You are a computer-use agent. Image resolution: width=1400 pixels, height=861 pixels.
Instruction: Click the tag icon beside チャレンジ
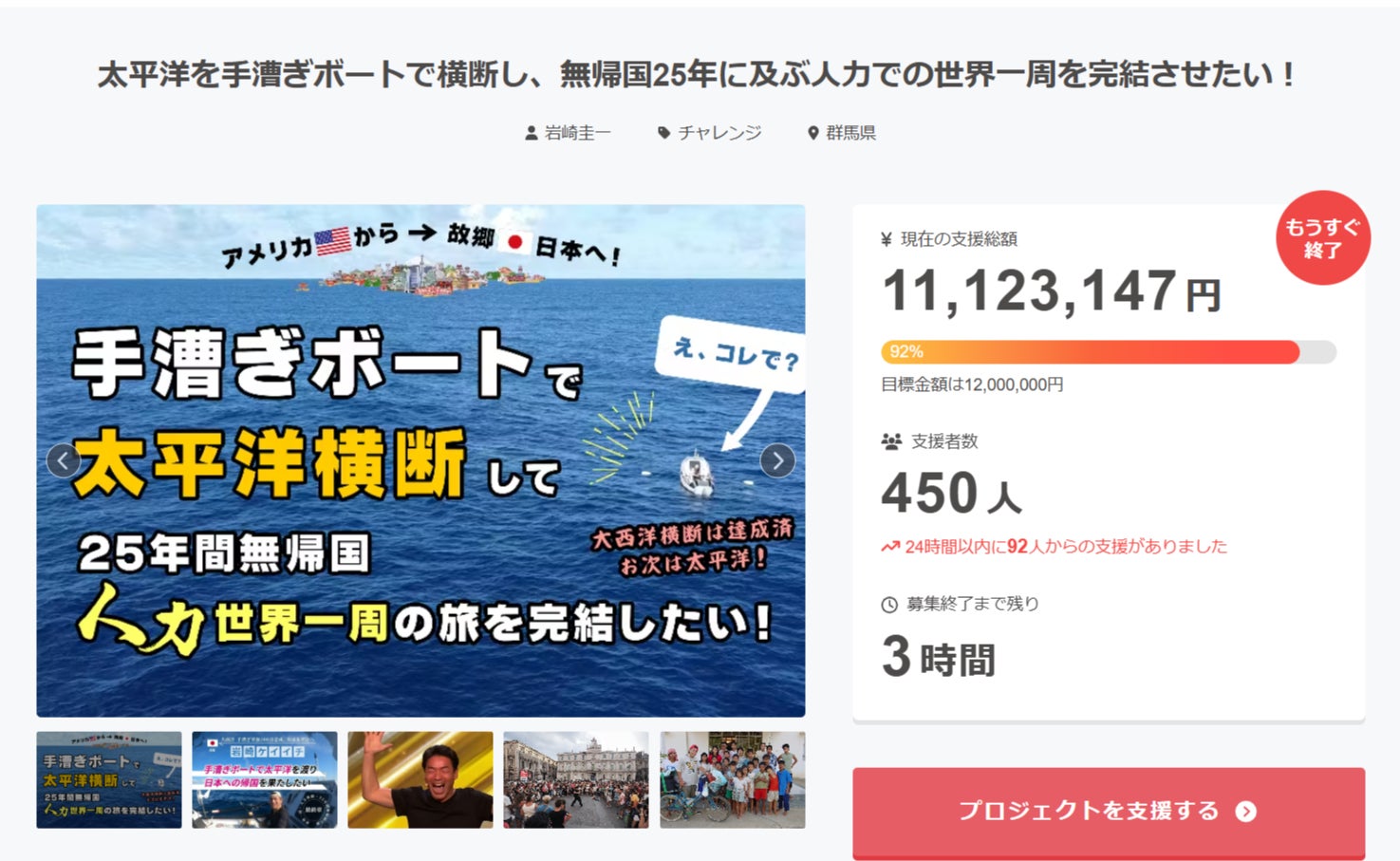pyautogui.click(x=664, y=133)
